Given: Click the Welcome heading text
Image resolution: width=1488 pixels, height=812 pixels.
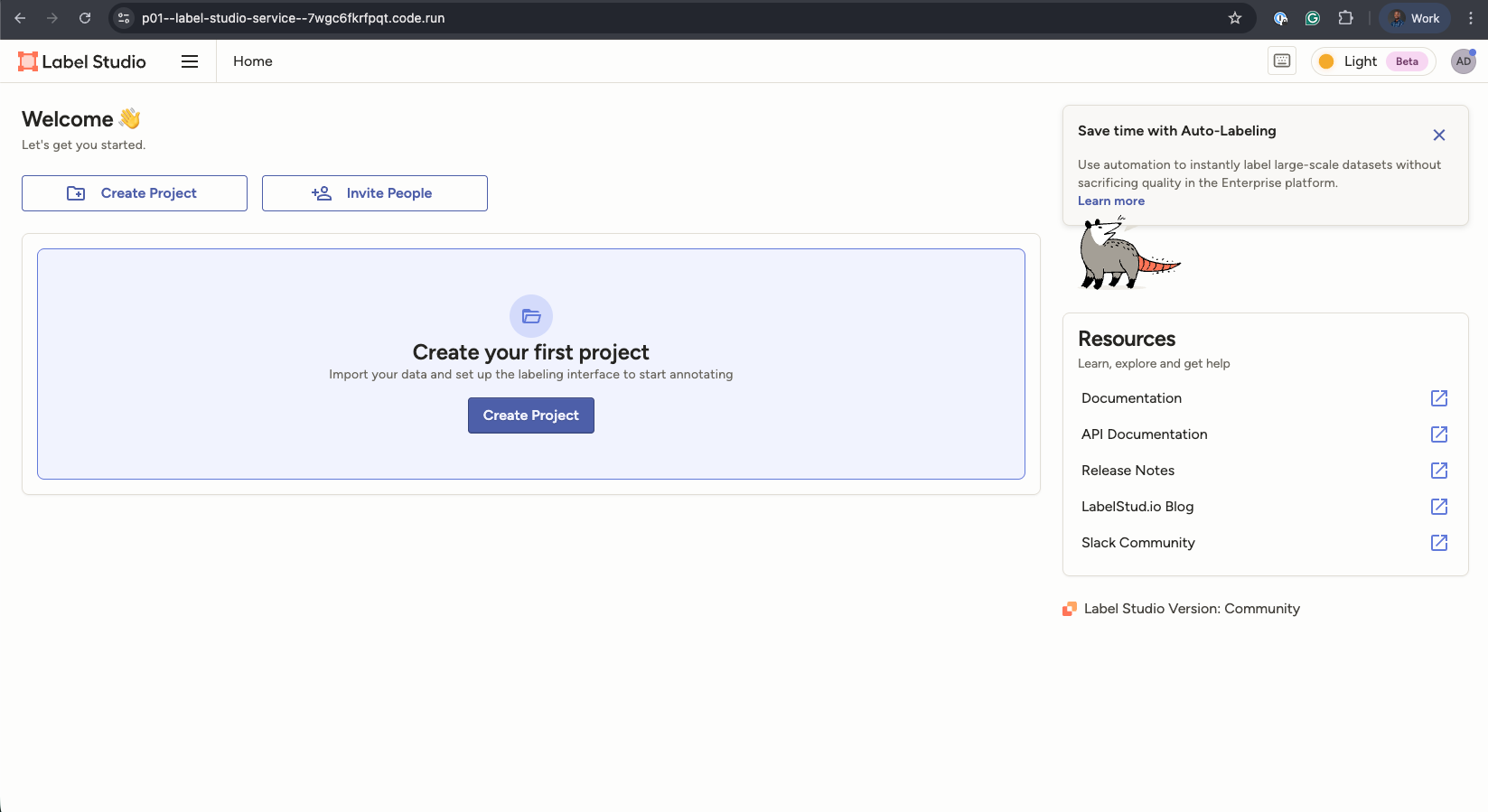Looking at the screenshot, I should coord(68,119).
